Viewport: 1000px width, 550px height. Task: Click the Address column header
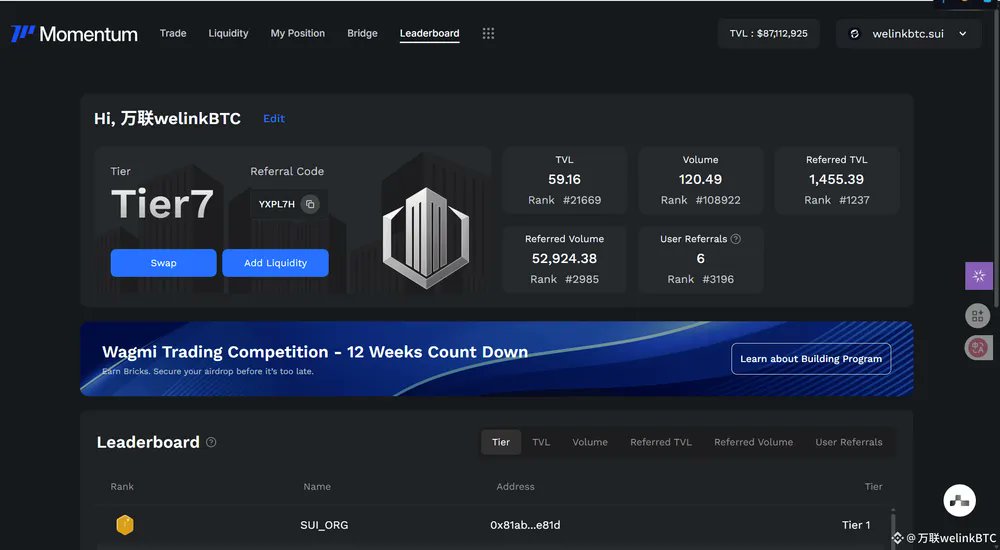(x=515, y=486)
